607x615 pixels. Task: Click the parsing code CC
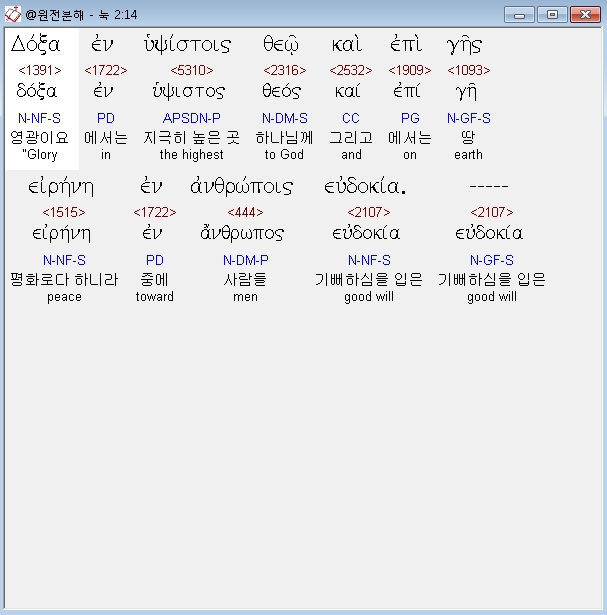351,118
